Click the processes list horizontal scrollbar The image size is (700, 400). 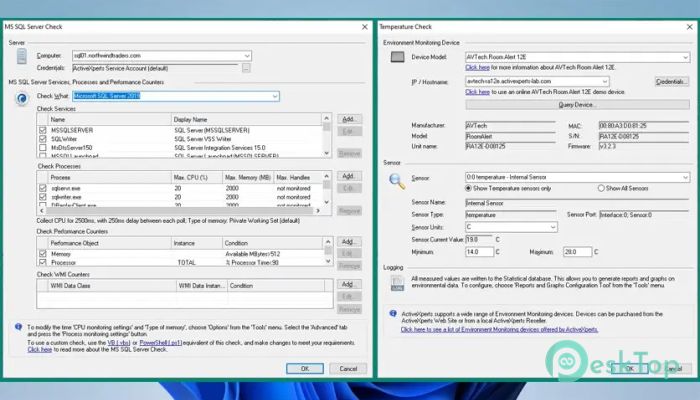(x=179, y=210)
